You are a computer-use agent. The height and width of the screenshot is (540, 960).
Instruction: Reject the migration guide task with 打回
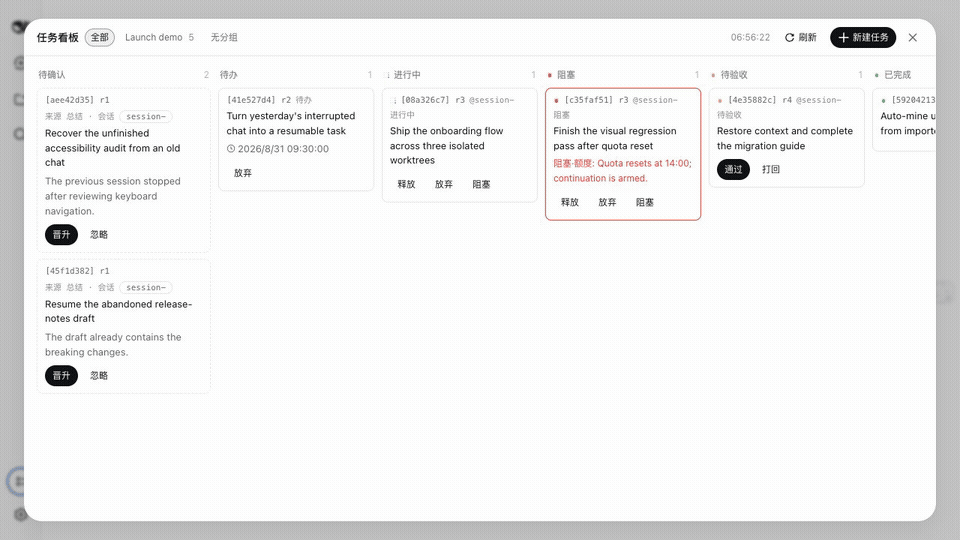(771, 170)
